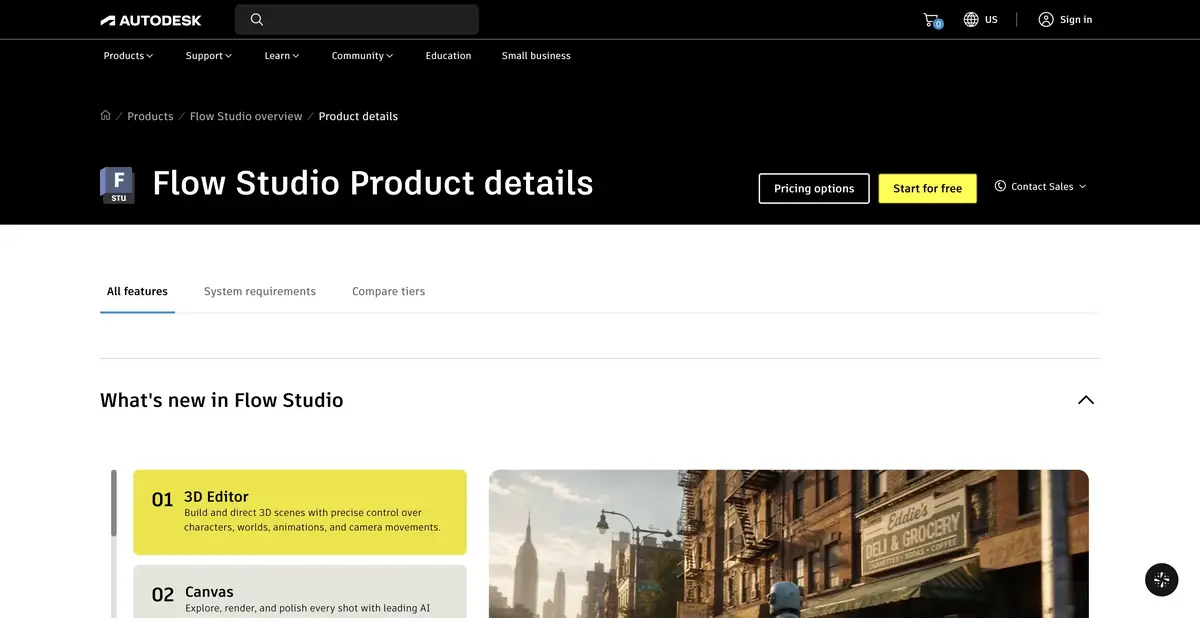Click the Sign in link text
Image resolution: width=1200 pixels, height=618 pixels.
click(x=1076, y=20)
